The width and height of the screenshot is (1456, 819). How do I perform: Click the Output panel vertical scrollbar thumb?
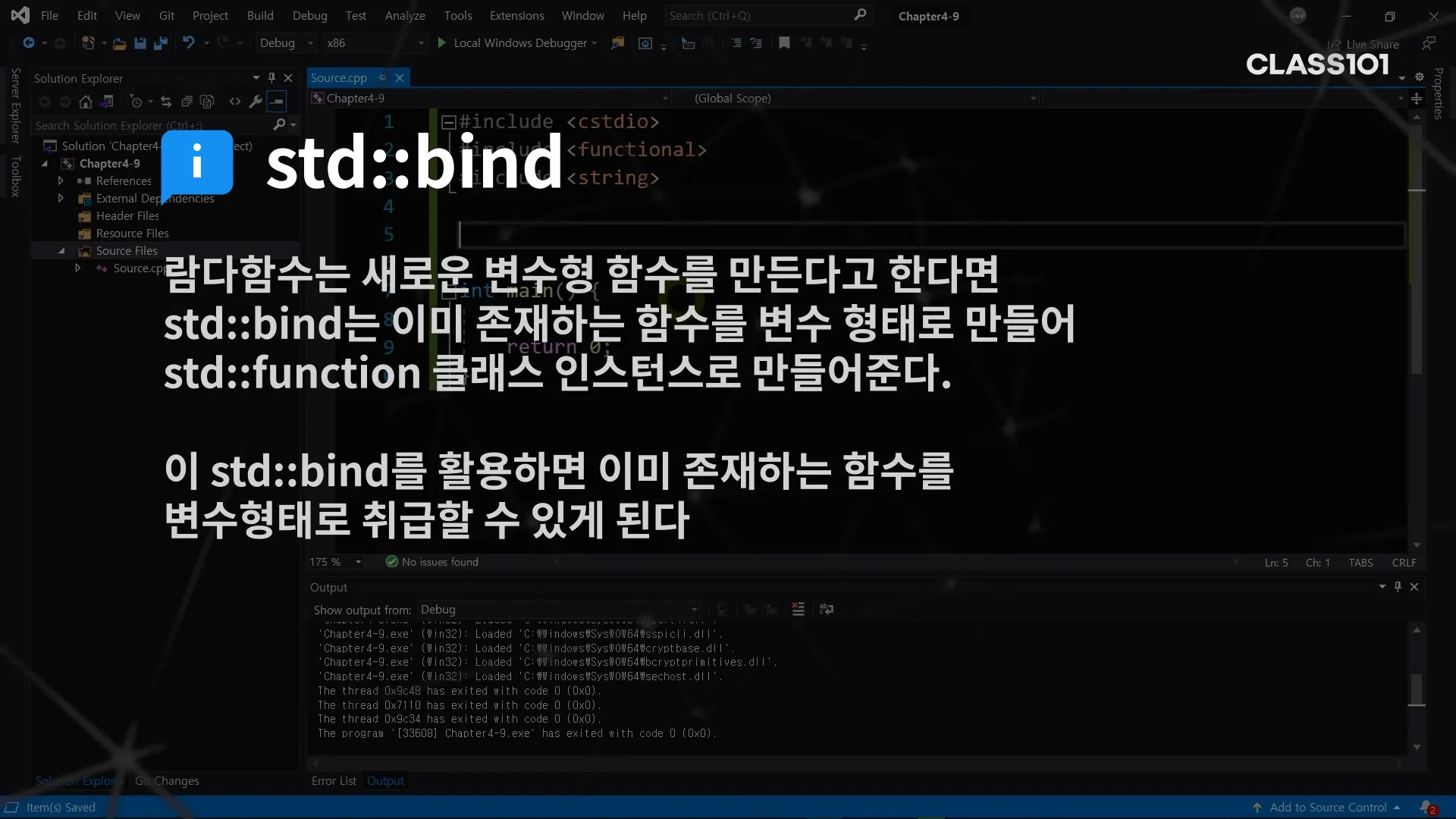click(1416, 689)
